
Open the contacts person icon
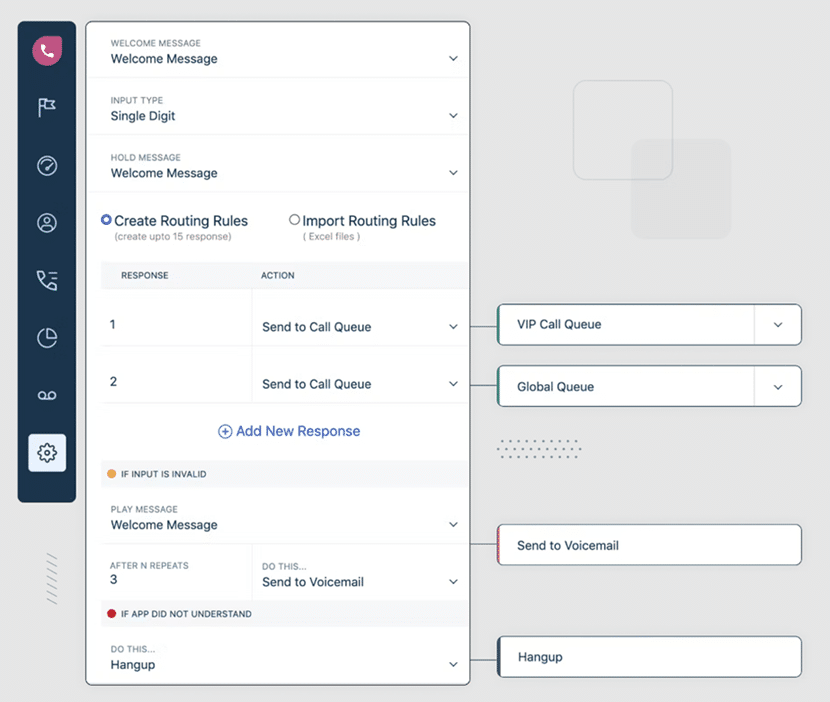47,223
